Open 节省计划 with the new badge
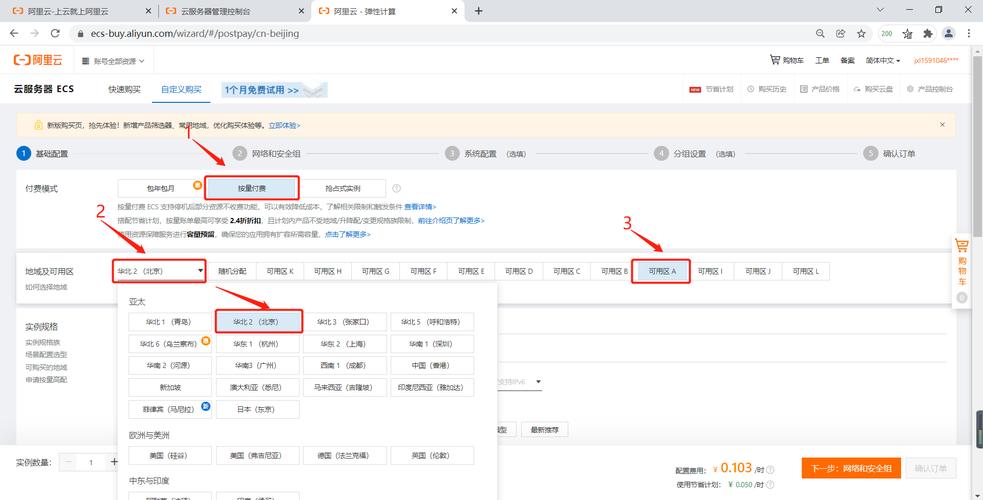 click(712, 89)
